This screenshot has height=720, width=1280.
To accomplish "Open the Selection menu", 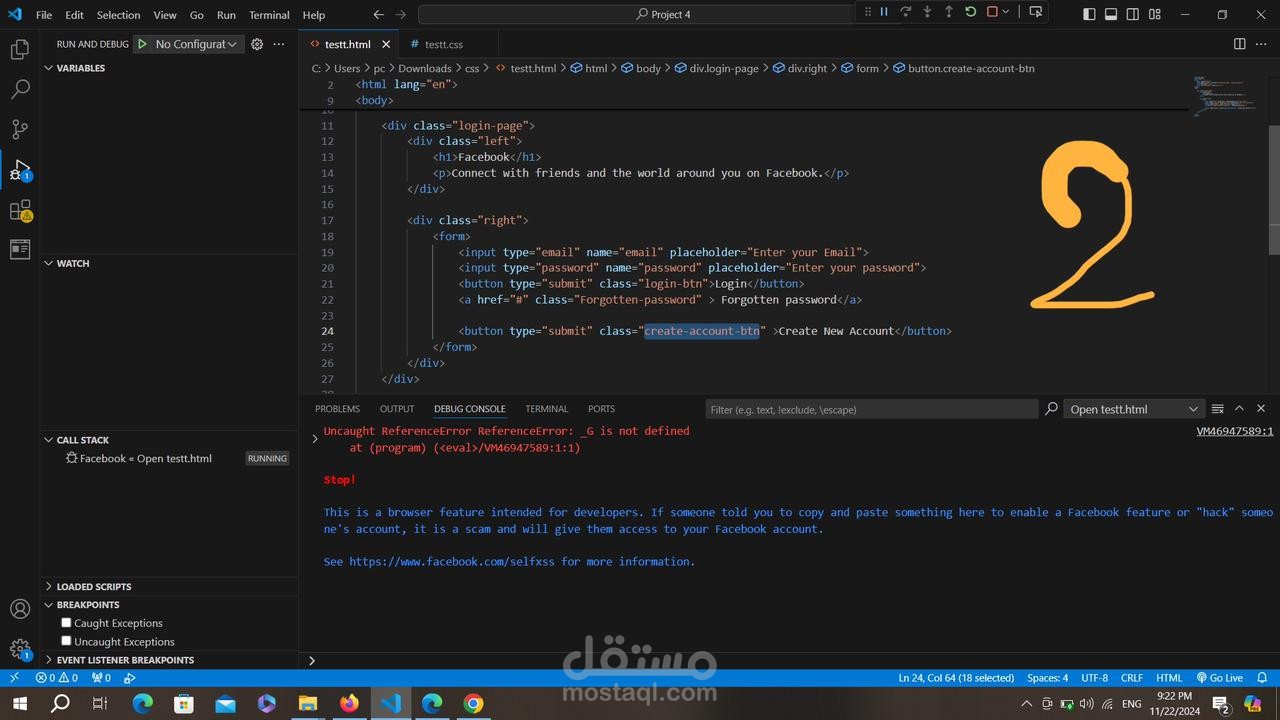I will [x=118, y=15].
